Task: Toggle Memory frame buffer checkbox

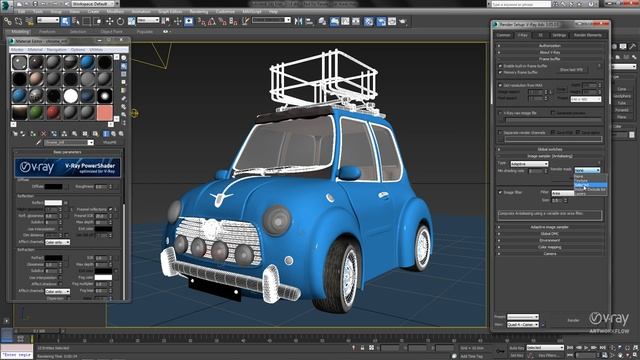Action: point(500,72)
